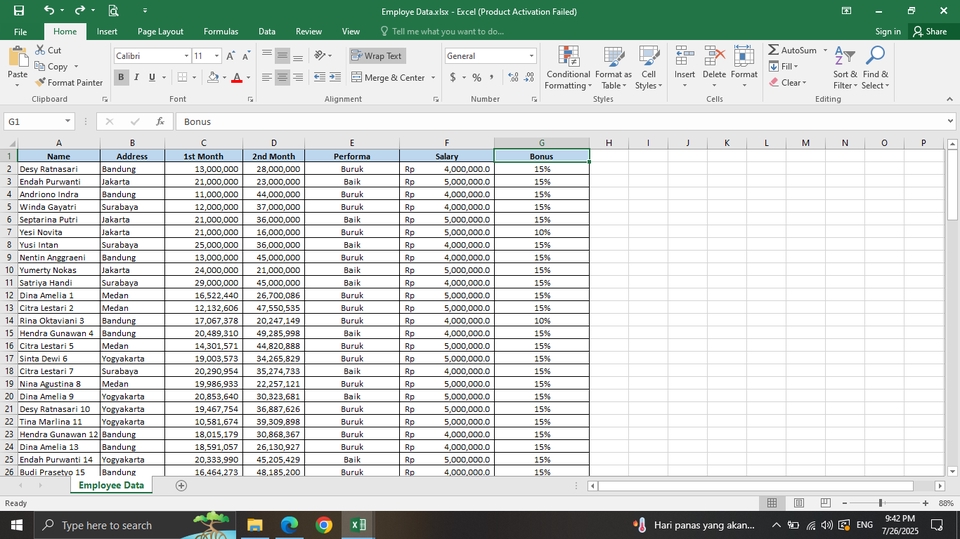Click the Increase Font Size icon

pos(230,56)
